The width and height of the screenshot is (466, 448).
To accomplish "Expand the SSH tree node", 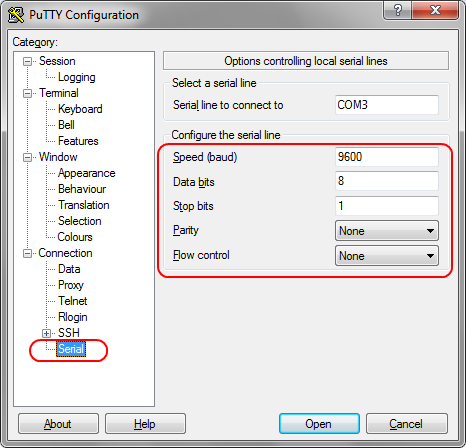I will click(46, 333).
